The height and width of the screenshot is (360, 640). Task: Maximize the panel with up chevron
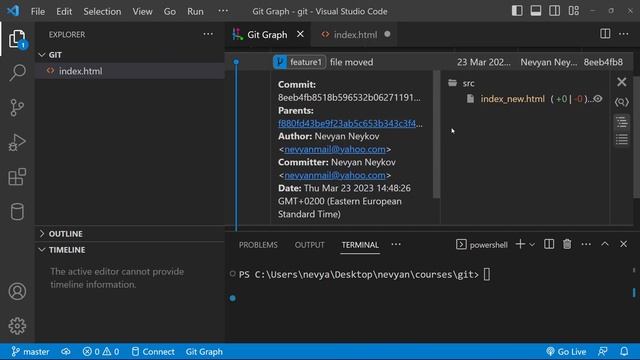pos(605,244)
